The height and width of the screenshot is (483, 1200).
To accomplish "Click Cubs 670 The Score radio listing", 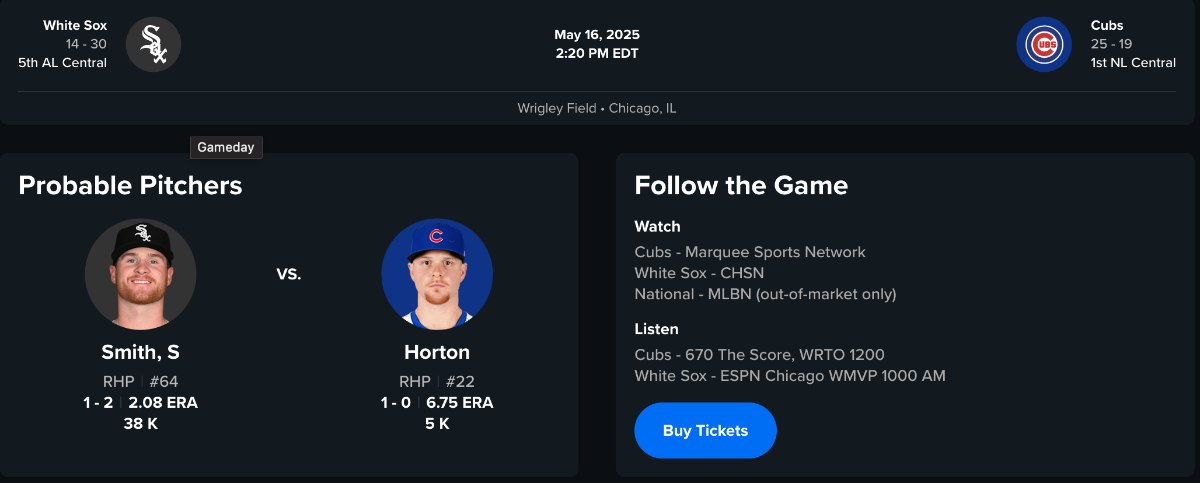I will pos(759,355).
